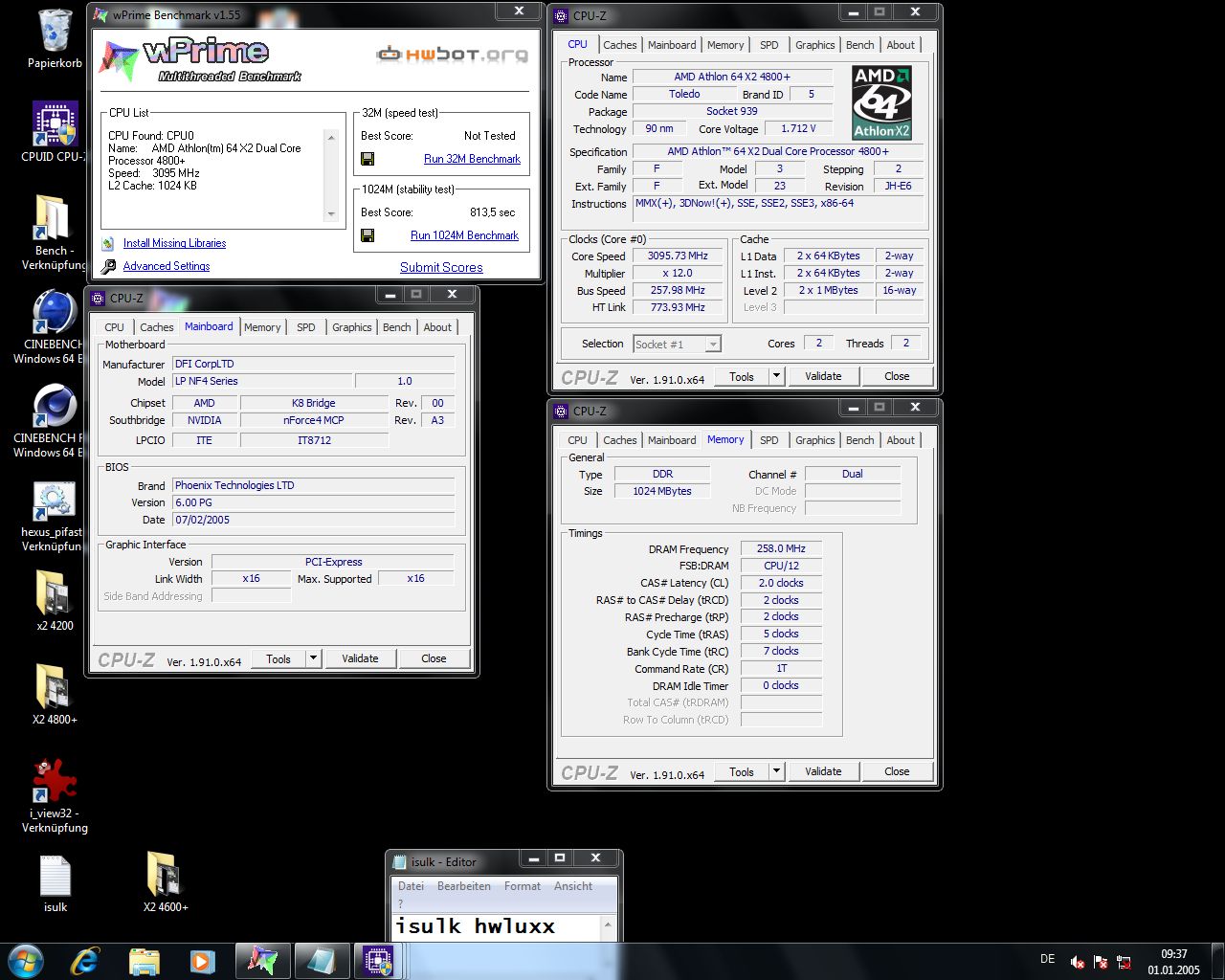This screenshot has width=1225, height=980.
Task: Click the Core Voltage value 1.712 V
Action: coord(798,128)
